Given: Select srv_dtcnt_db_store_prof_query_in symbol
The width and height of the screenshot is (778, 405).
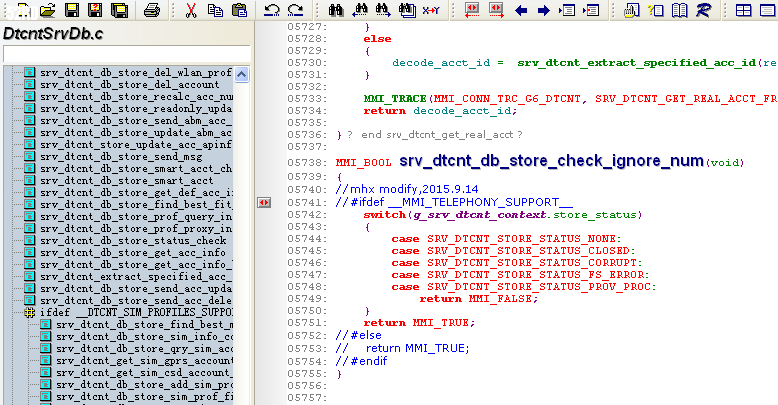Looking at the screenshot, I should point(136,216).
